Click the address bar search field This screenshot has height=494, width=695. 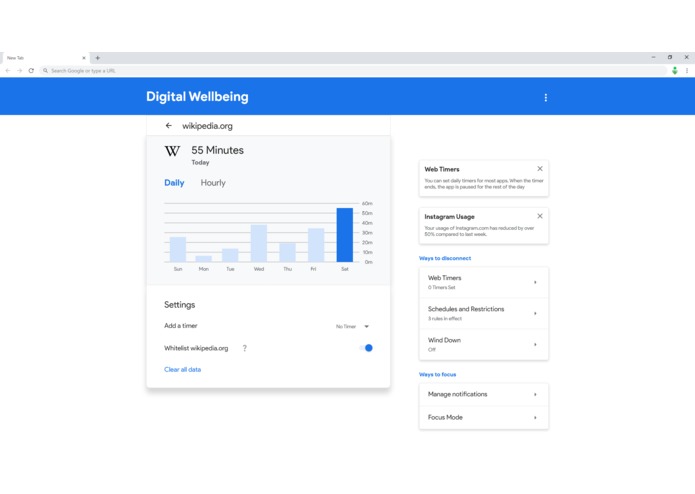(353, 70)
